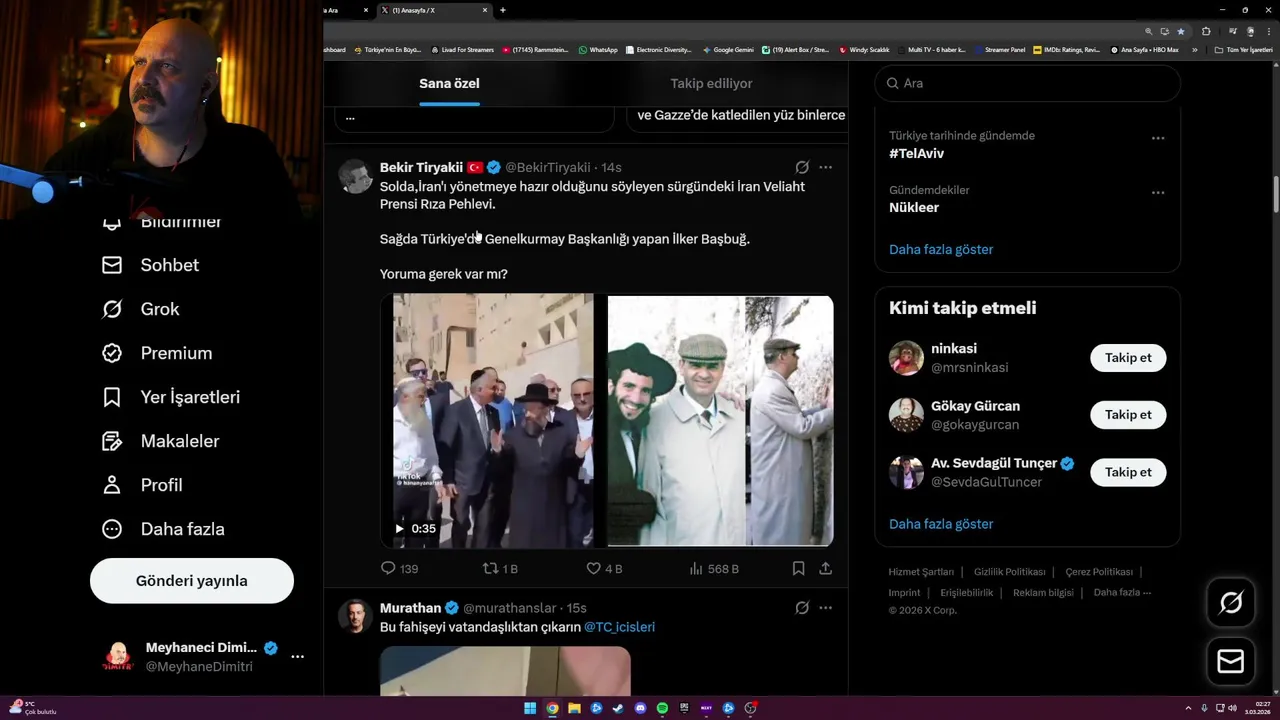Follow ninkasi with Takip et
Viewport: 1280px width, 720px height.
1128,358
